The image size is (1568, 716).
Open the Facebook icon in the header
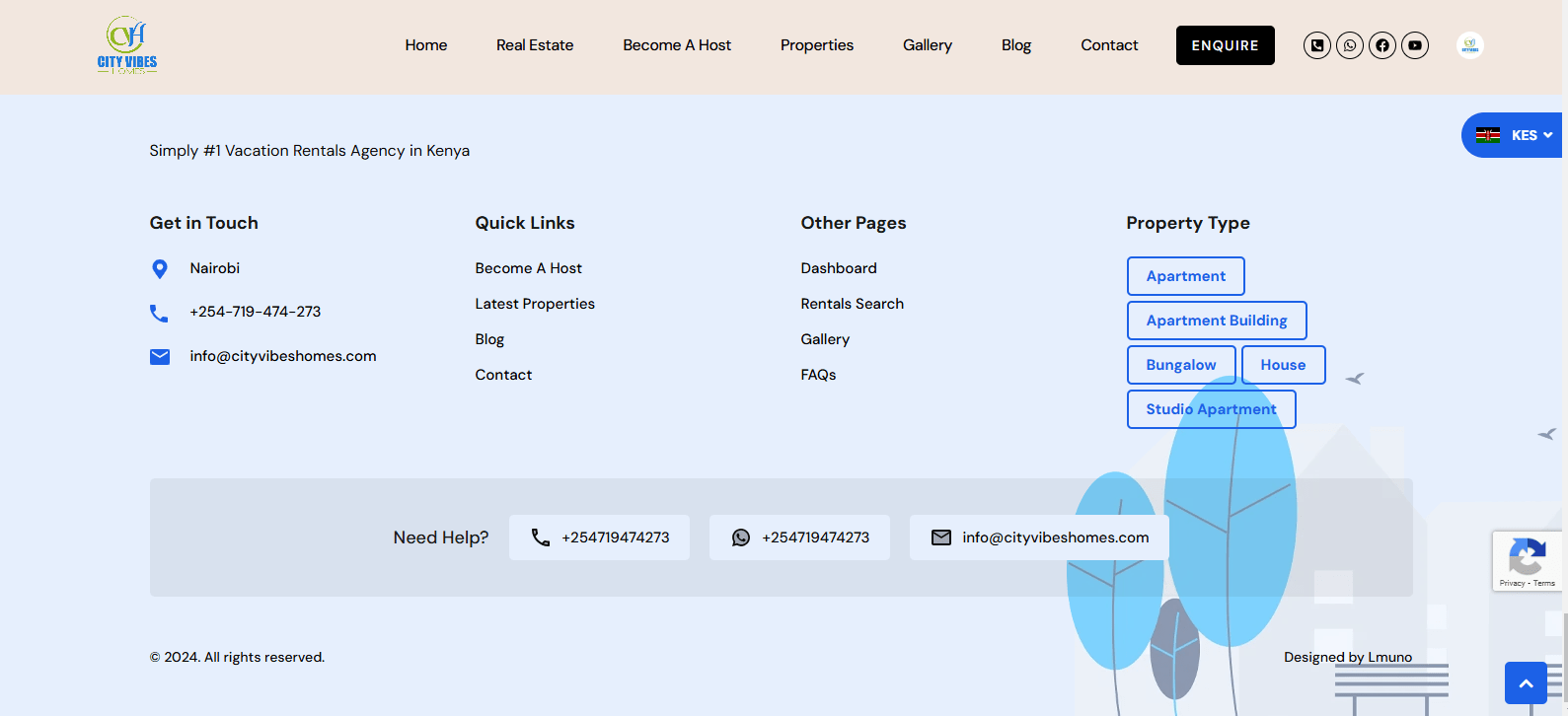pos(1381,45)
